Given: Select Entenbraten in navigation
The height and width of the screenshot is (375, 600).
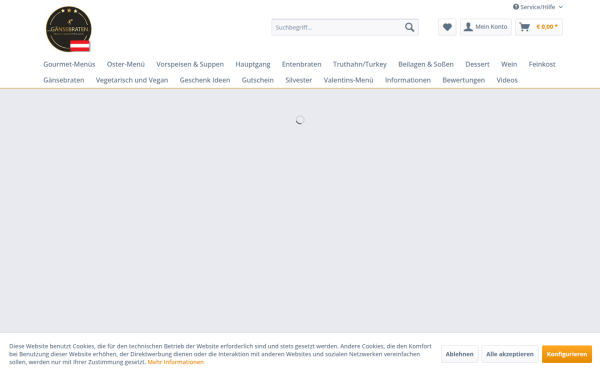Looking at the screenshot, I should pyautogui.click(x=302, y=64).
